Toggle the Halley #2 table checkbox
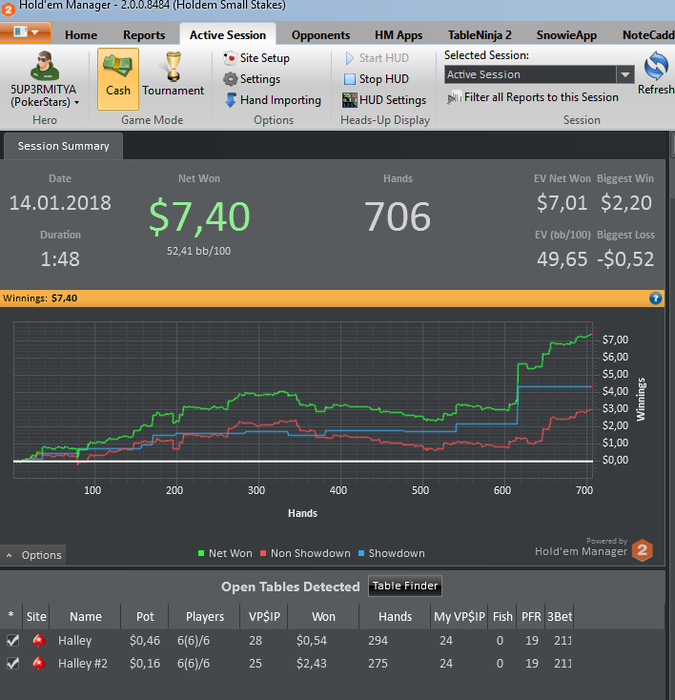This screenshot has width=675, height=700. pos(13,663)
